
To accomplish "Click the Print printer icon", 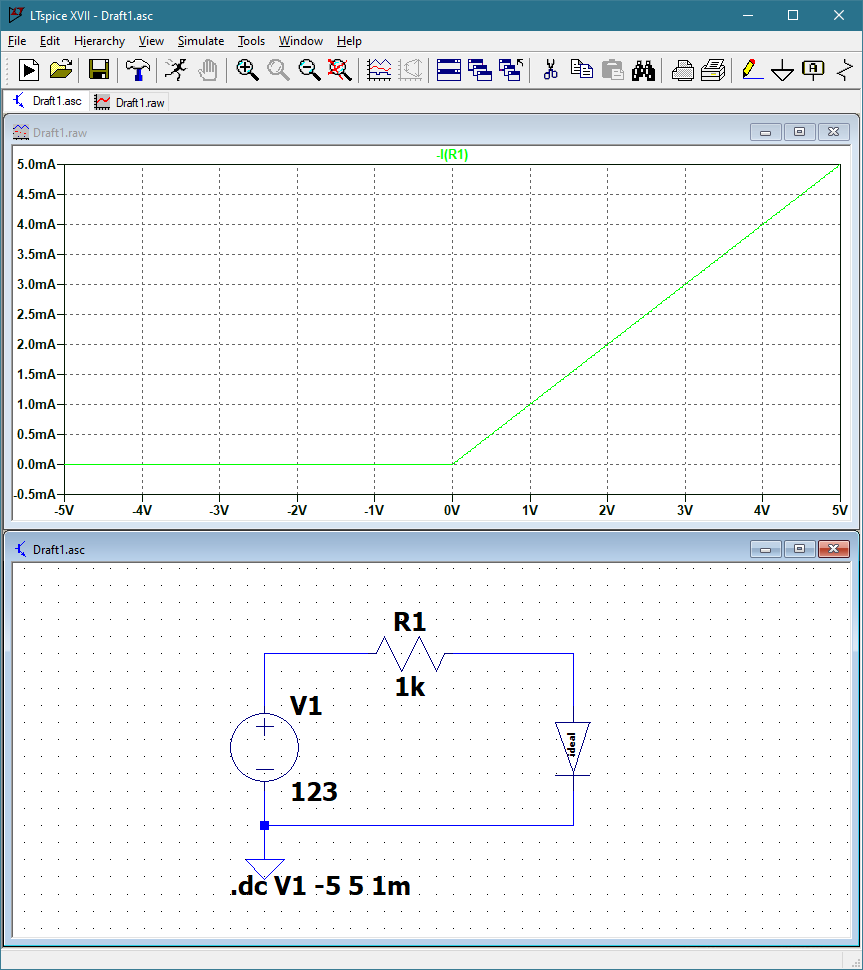I will coord(713,70).
